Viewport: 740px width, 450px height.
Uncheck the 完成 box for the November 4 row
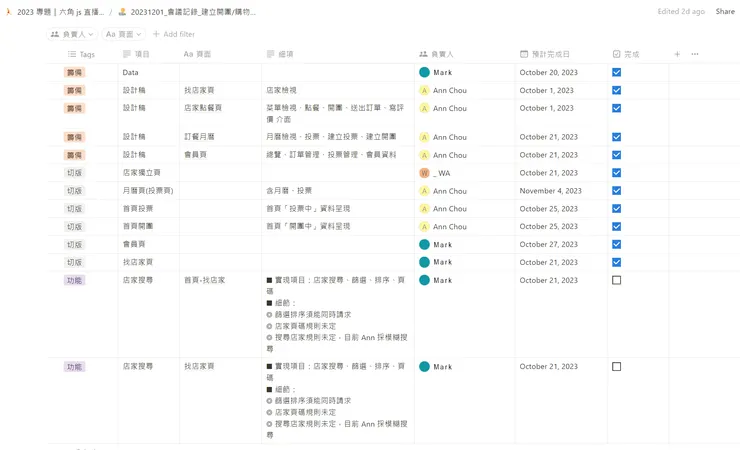[616, 191]
